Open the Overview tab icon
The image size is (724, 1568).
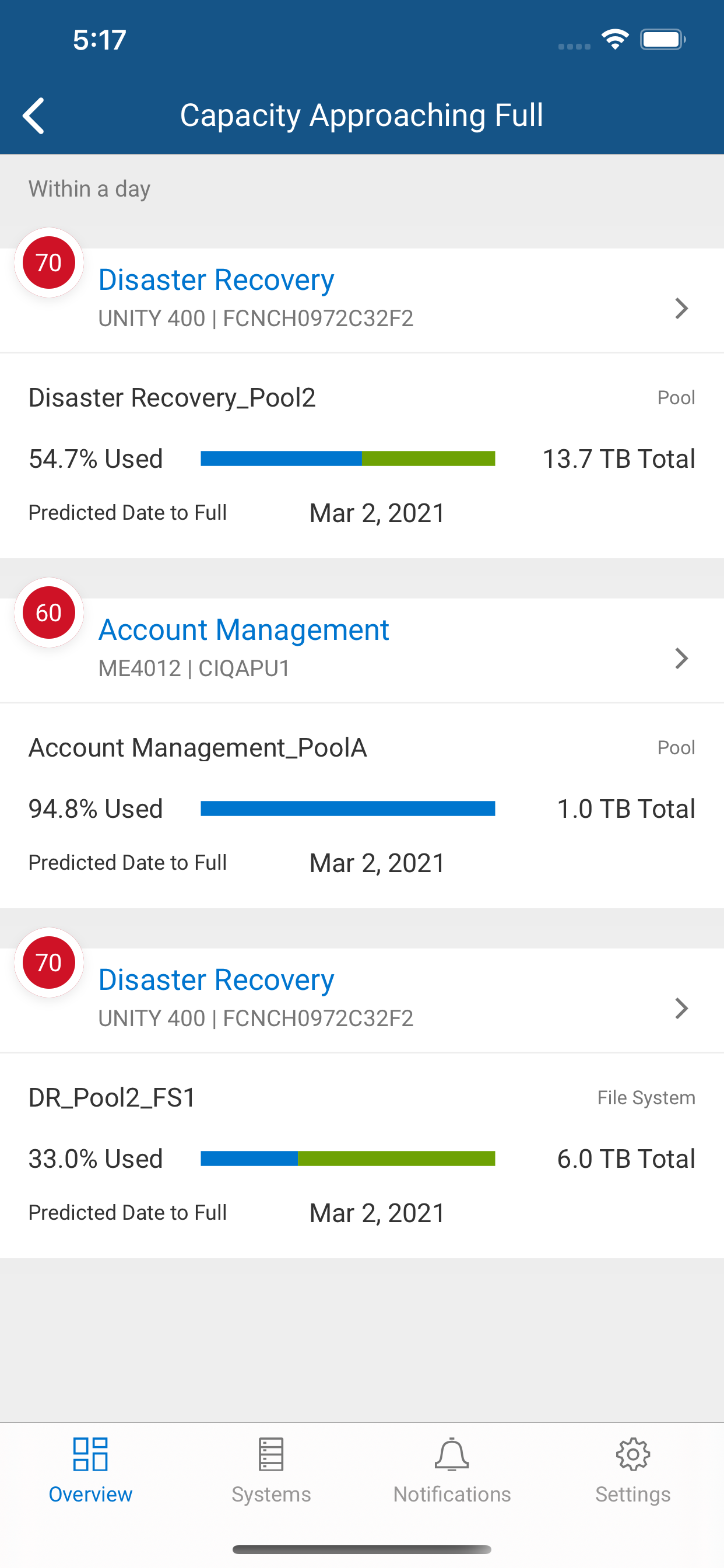pos(90,1454)
